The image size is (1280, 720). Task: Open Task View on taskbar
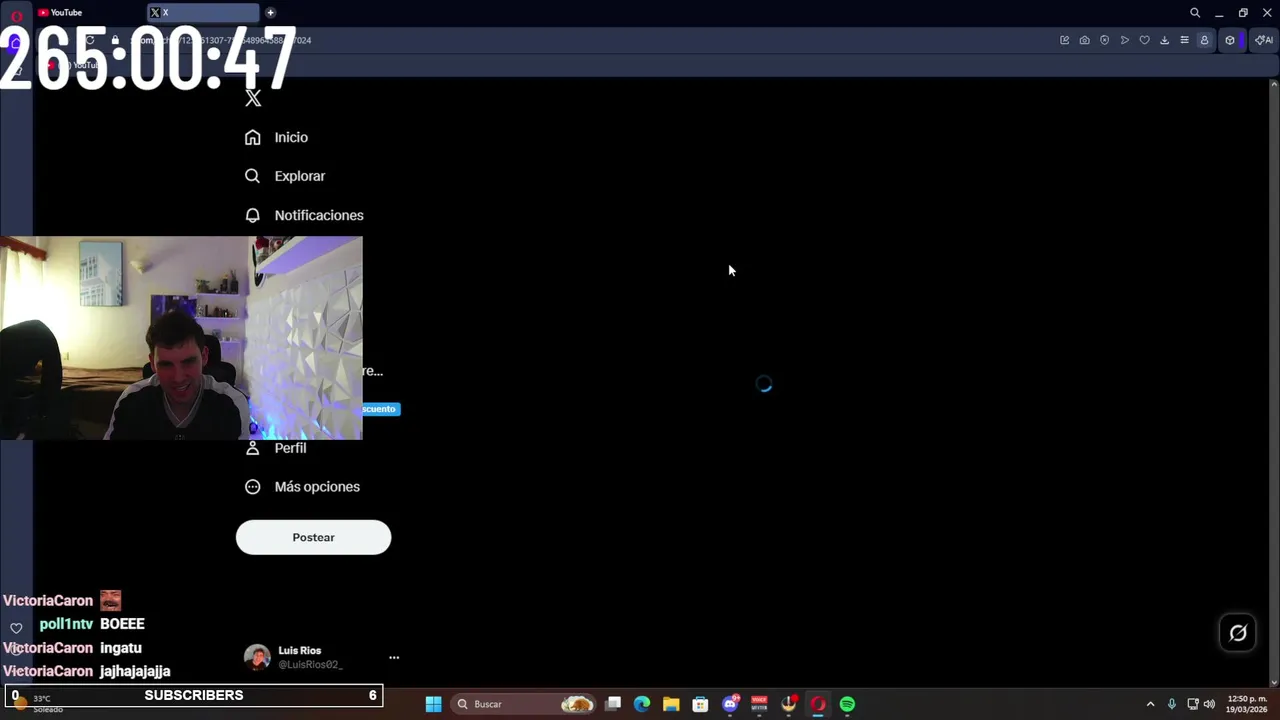(613, 704)
